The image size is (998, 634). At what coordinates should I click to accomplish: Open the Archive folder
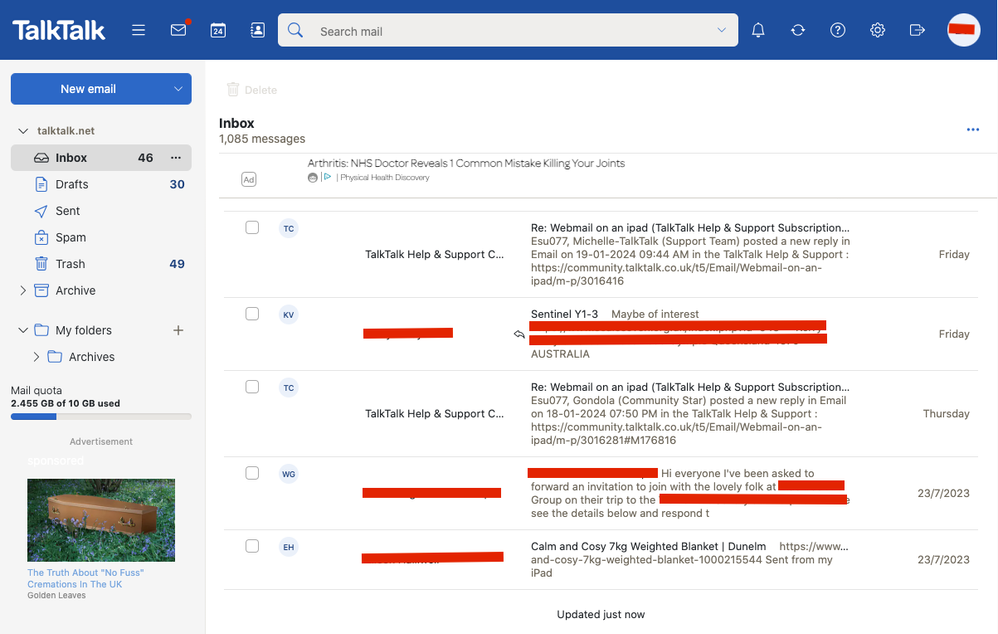coord(75,290)
